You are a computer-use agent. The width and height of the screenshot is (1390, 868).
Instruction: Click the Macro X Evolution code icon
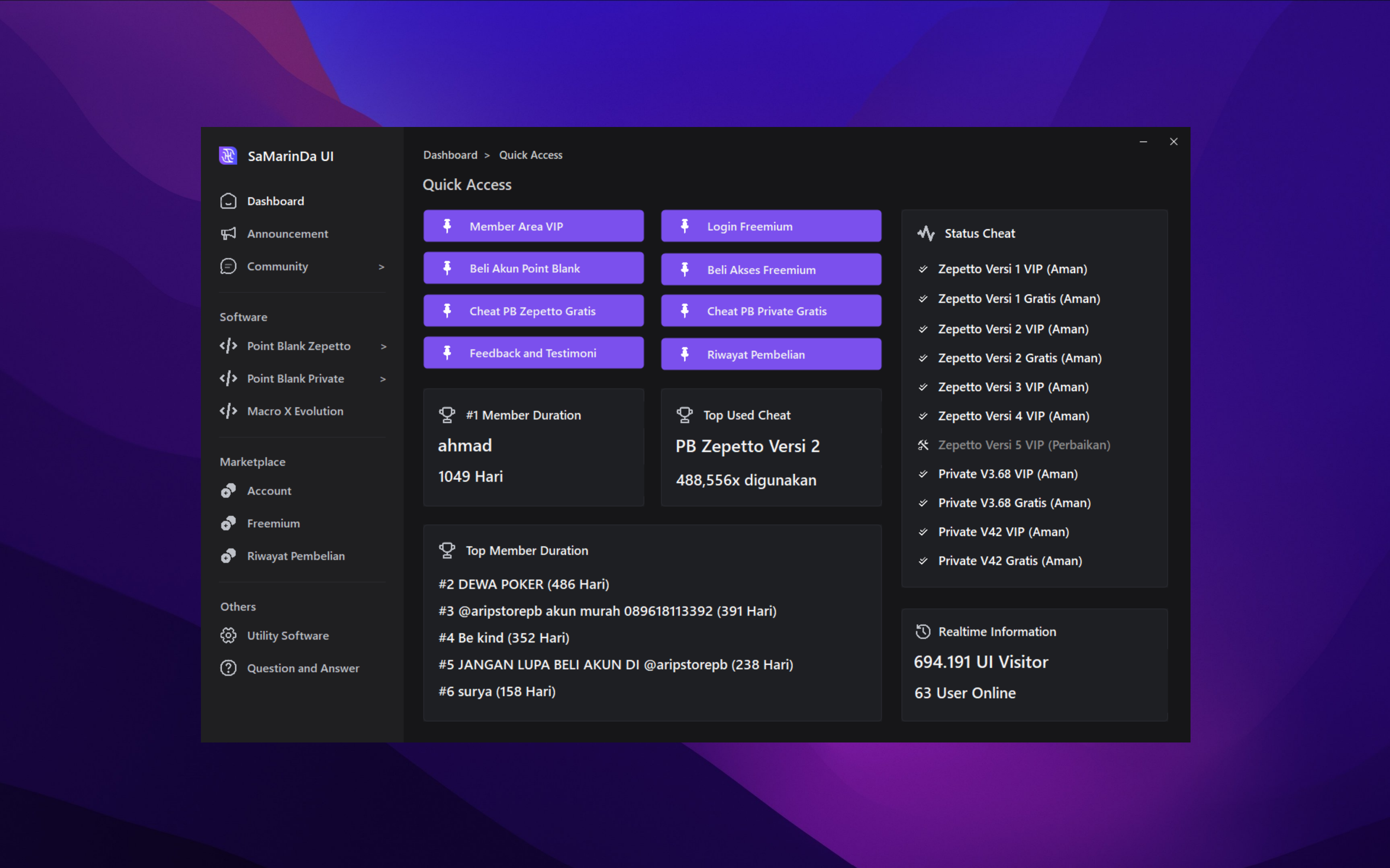pyautogui.click(x=228, y=411)
